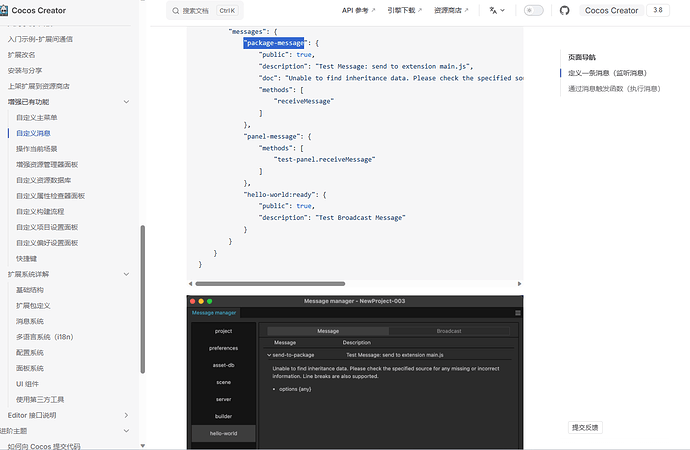Screen dimensions: 690x450
Task: Open UI 组件 page
Action: 27,384
